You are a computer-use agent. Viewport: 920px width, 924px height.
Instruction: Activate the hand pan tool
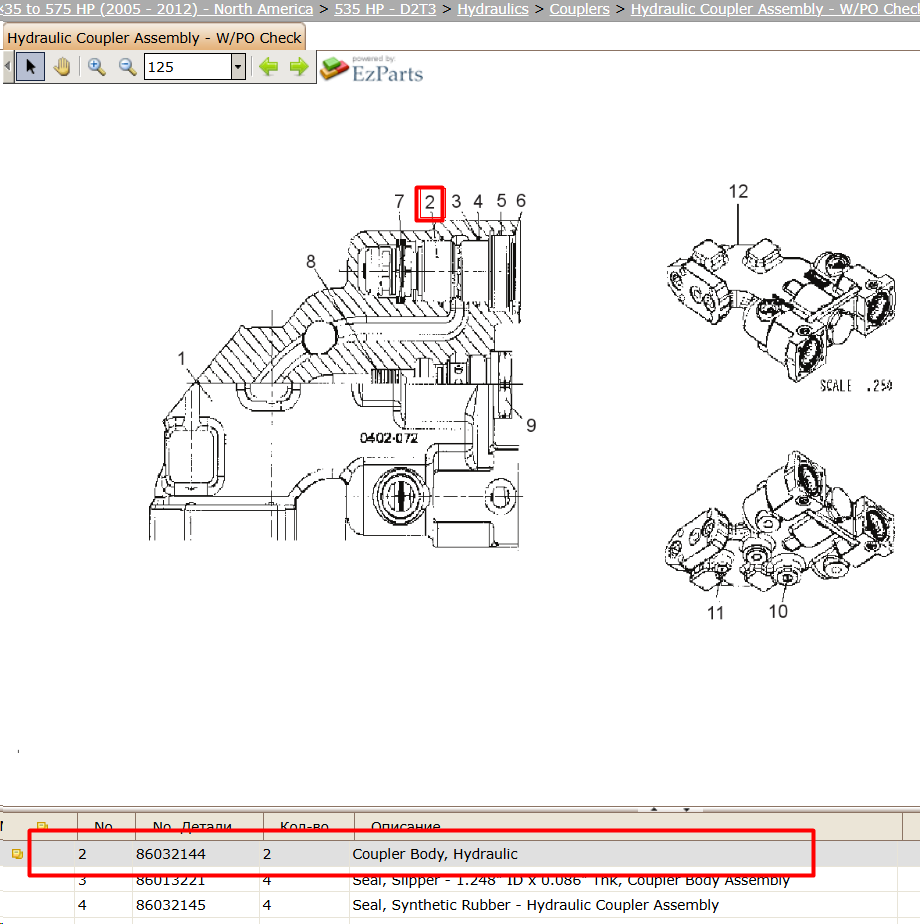coord(62,67)
